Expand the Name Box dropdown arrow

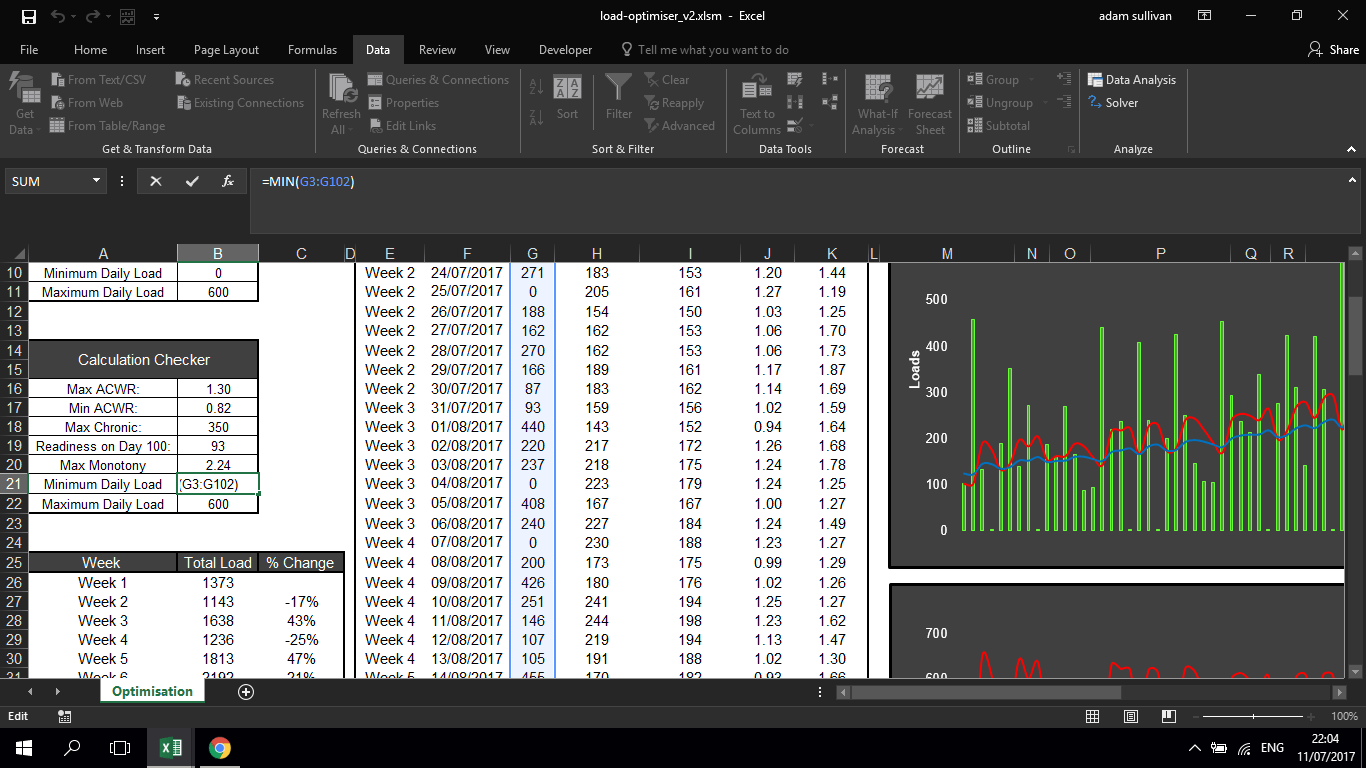coord(97,181)
